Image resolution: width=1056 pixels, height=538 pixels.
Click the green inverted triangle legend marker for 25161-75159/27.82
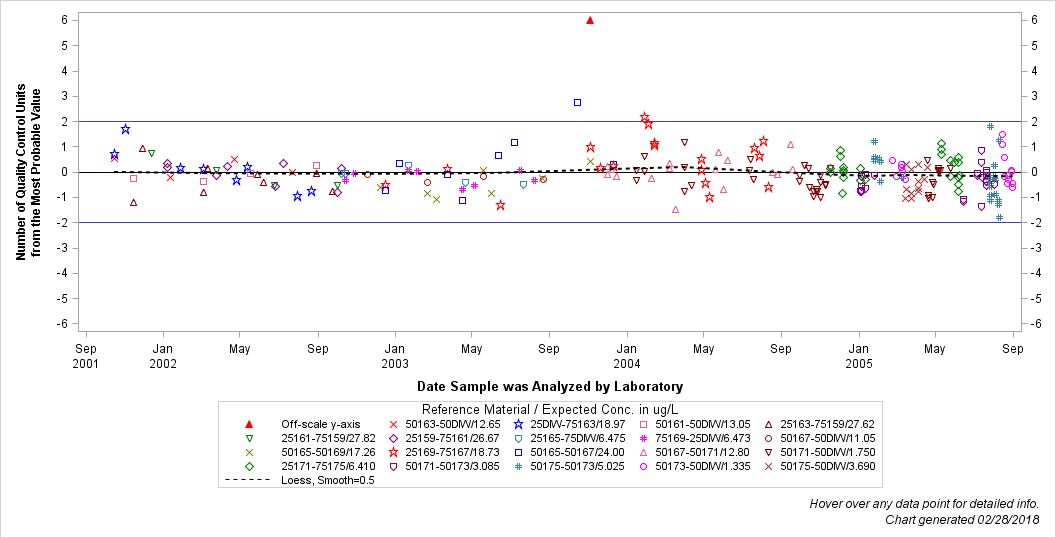coord(249,438)
